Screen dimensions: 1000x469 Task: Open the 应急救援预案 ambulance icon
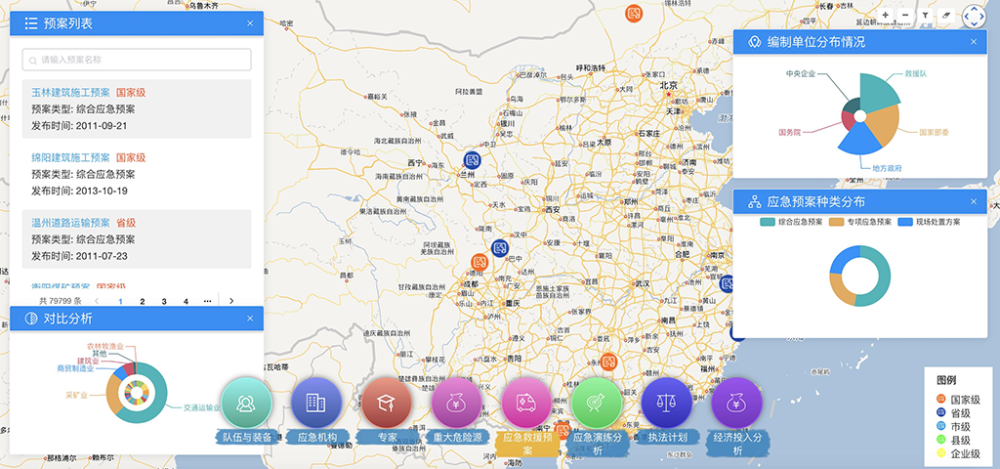528,404
